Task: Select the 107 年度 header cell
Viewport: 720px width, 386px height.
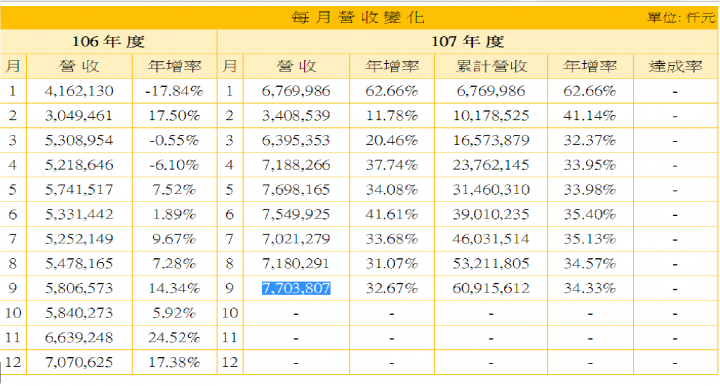Action: point(467,42)
